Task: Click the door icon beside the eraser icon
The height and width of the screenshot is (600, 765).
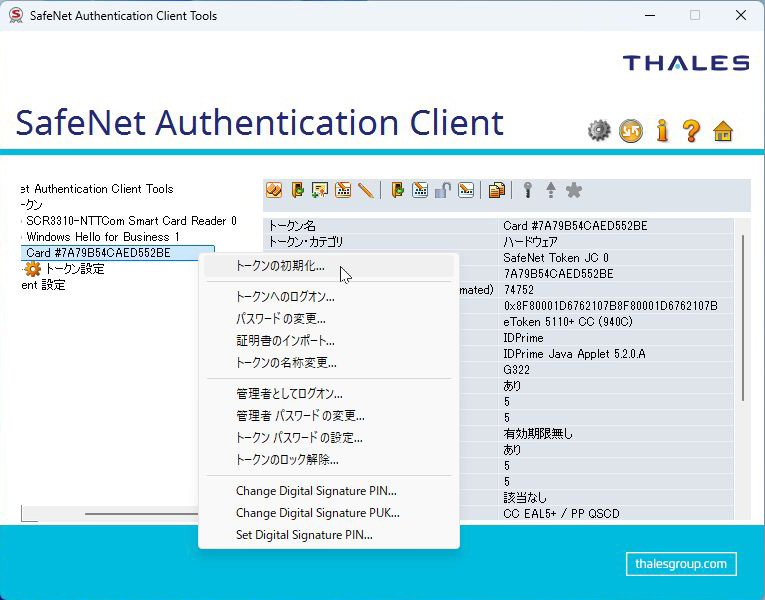Action: click(x=297, y=190)
